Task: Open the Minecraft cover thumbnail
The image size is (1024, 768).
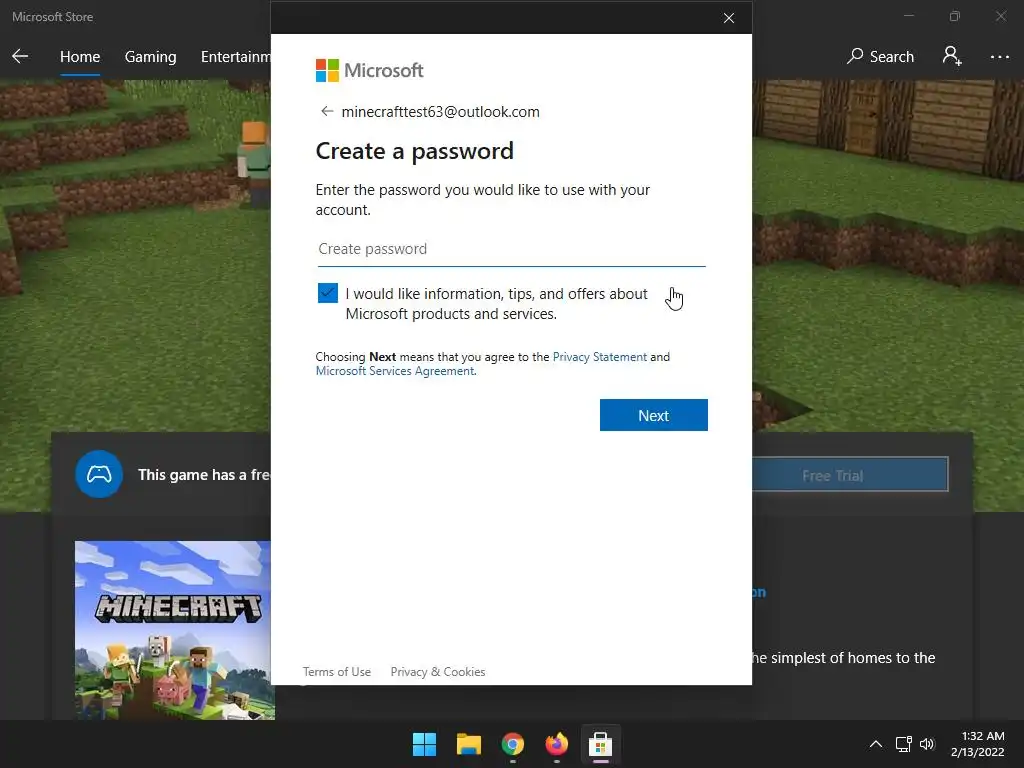Action: click(x=174, y=630)
